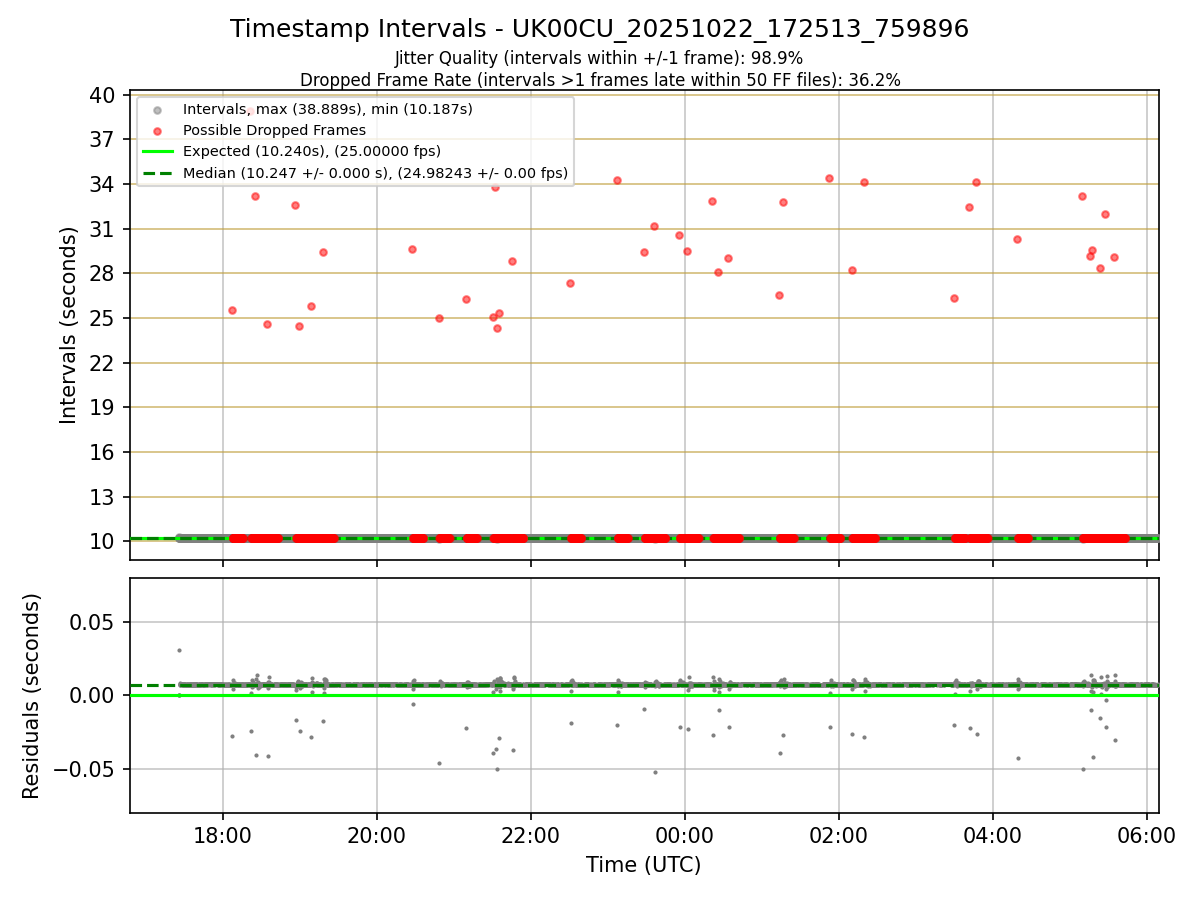Click the y-axis tick label "13"
The height and width of the screenshot is (900, 1200).
(102, 497)
